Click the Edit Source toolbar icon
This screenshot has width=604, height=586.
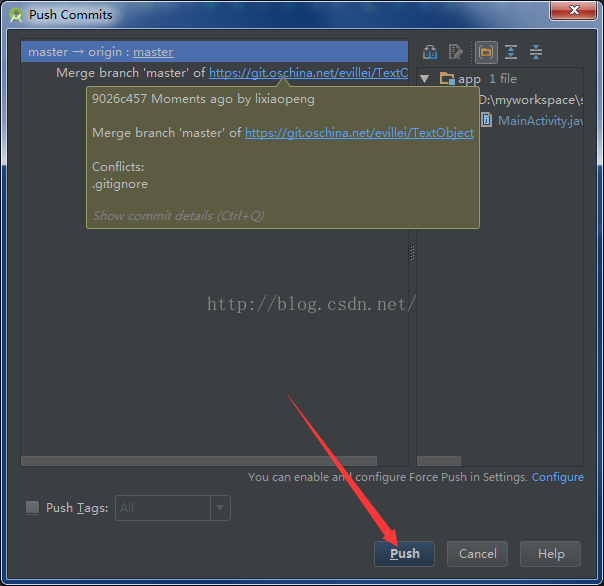[x=455, y=52]
